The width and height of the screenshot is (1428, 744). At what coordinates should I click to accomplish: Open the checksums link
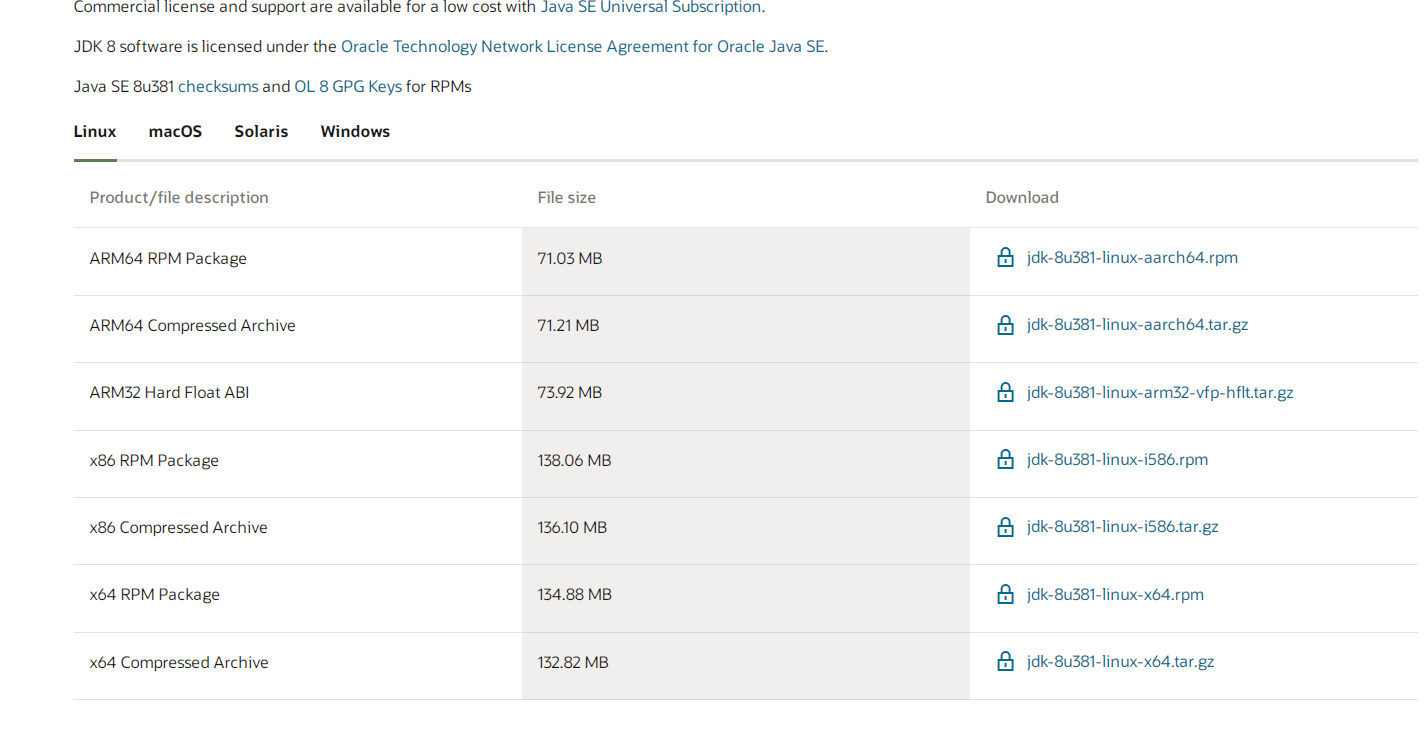coord(218,87)
